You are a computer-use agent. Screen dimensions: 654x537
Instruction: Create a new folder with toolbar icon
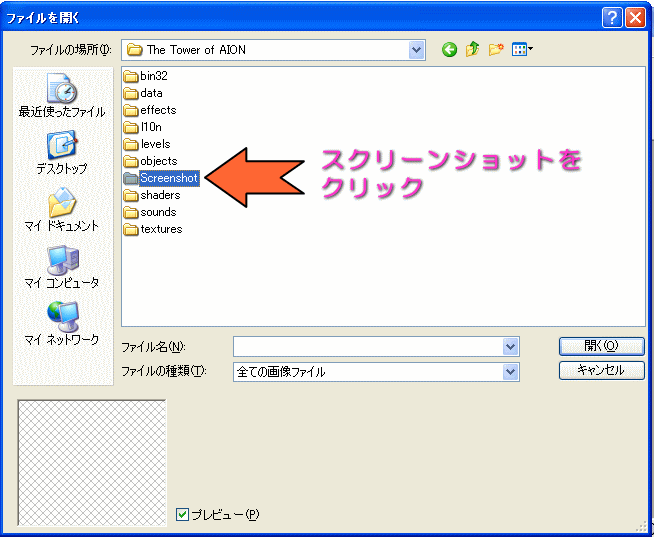pyautogui.click(x=496, y=50)
